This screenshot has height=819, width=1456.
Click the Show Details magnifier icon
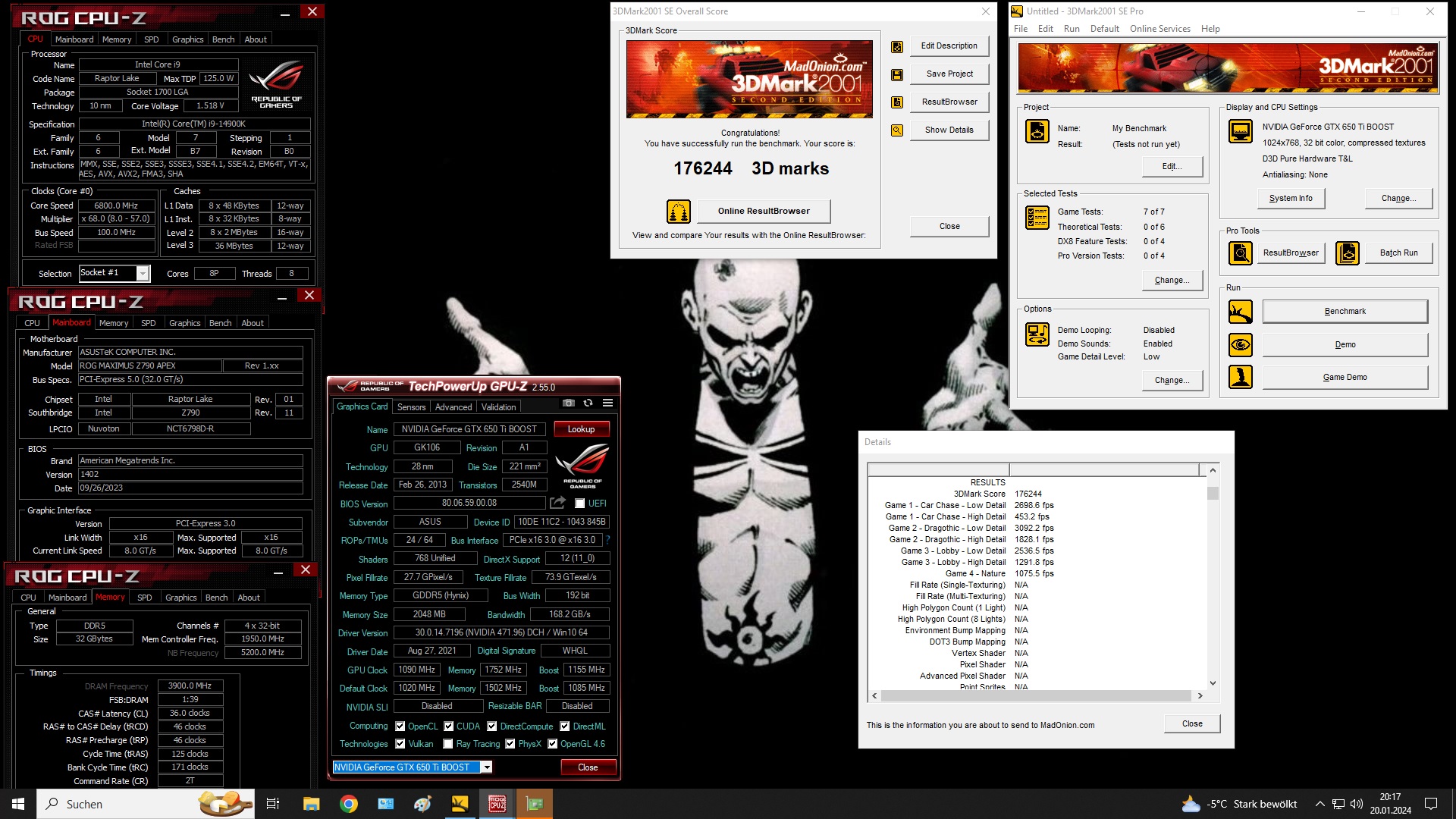tap(897, 130)
